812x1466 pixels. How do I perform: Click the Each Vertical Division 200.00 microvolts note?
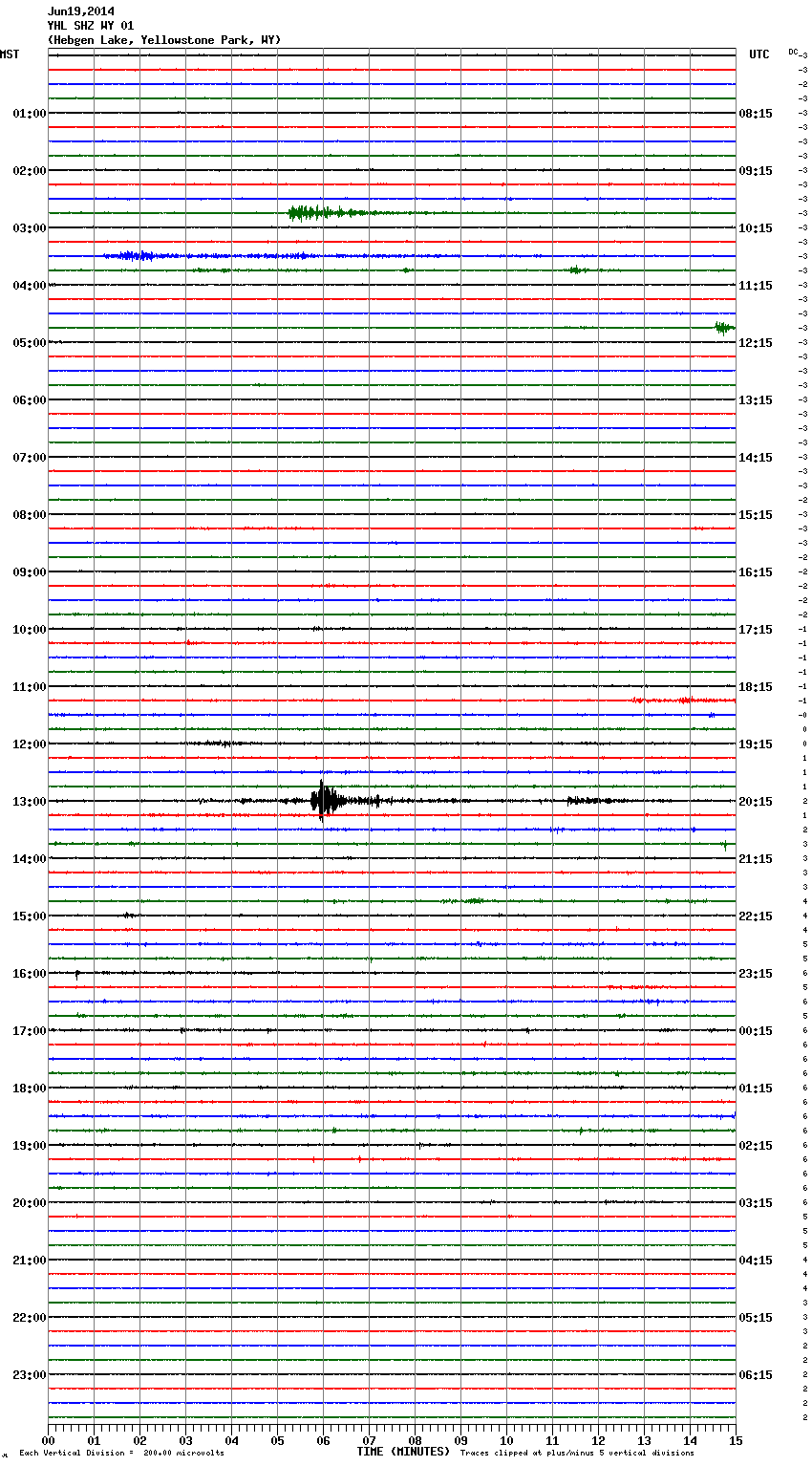point(121,1453)
